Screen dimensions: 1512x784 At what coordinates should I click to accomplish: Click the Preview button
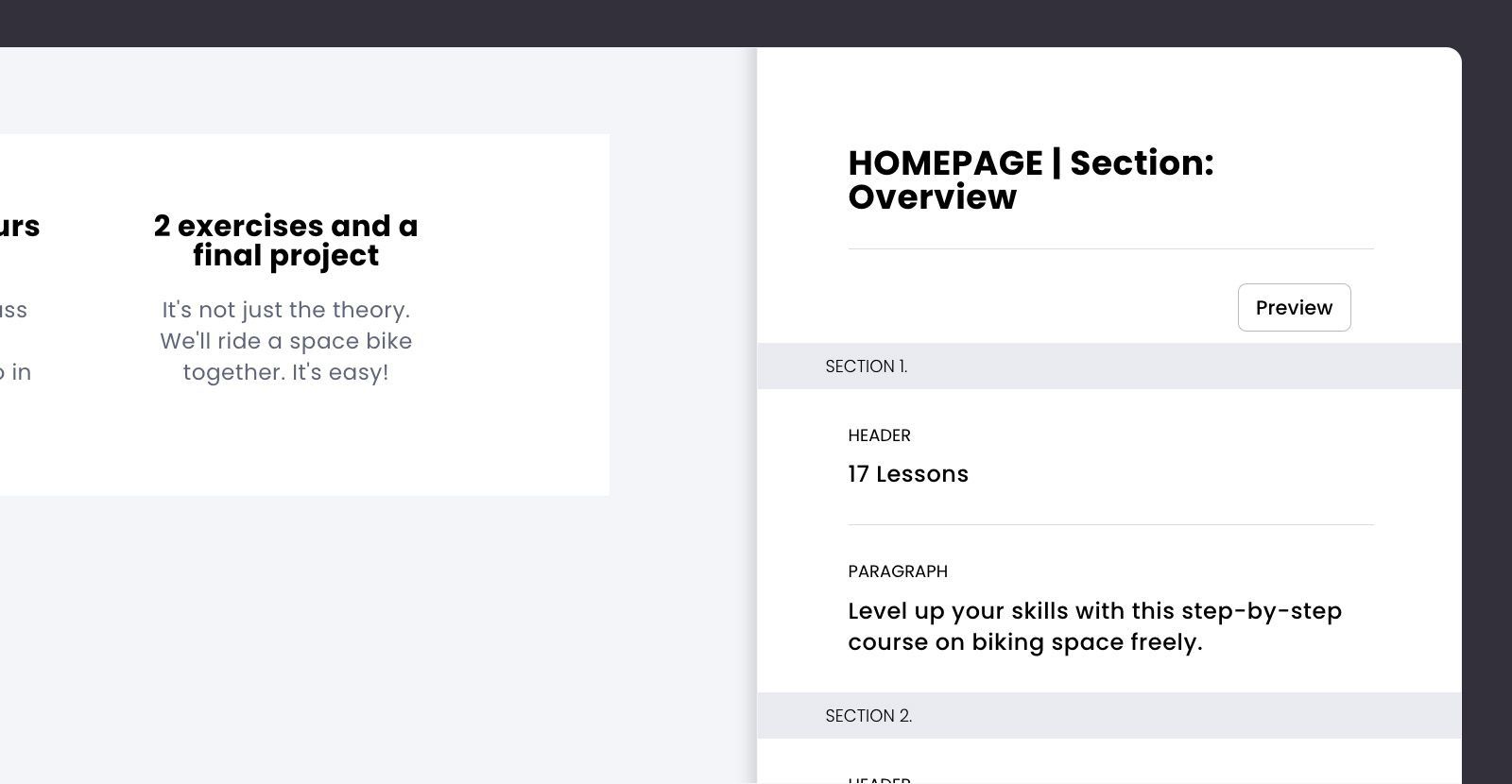pyautogui.click(x=1293, y=307)
